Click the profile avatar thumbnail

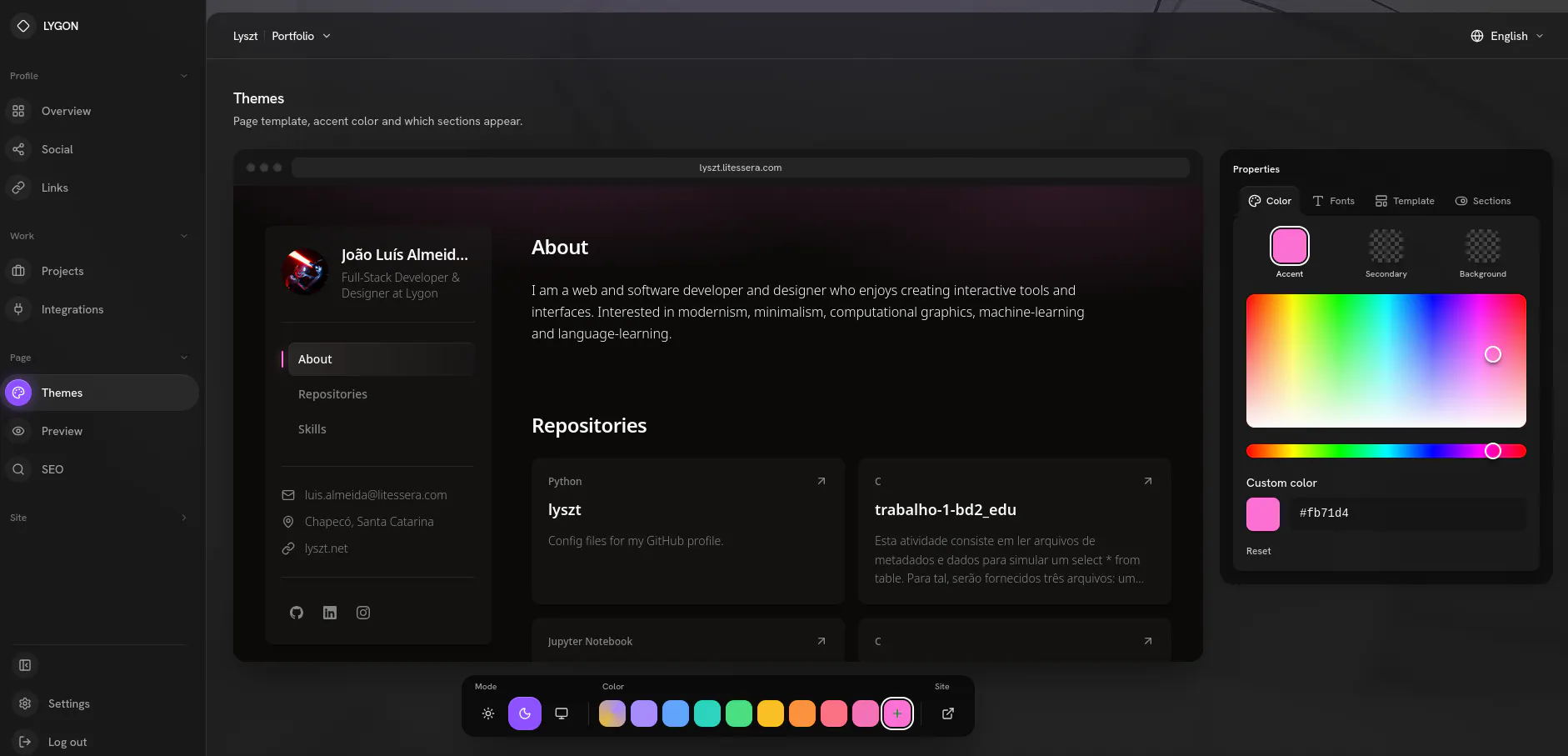click(305, 272)
